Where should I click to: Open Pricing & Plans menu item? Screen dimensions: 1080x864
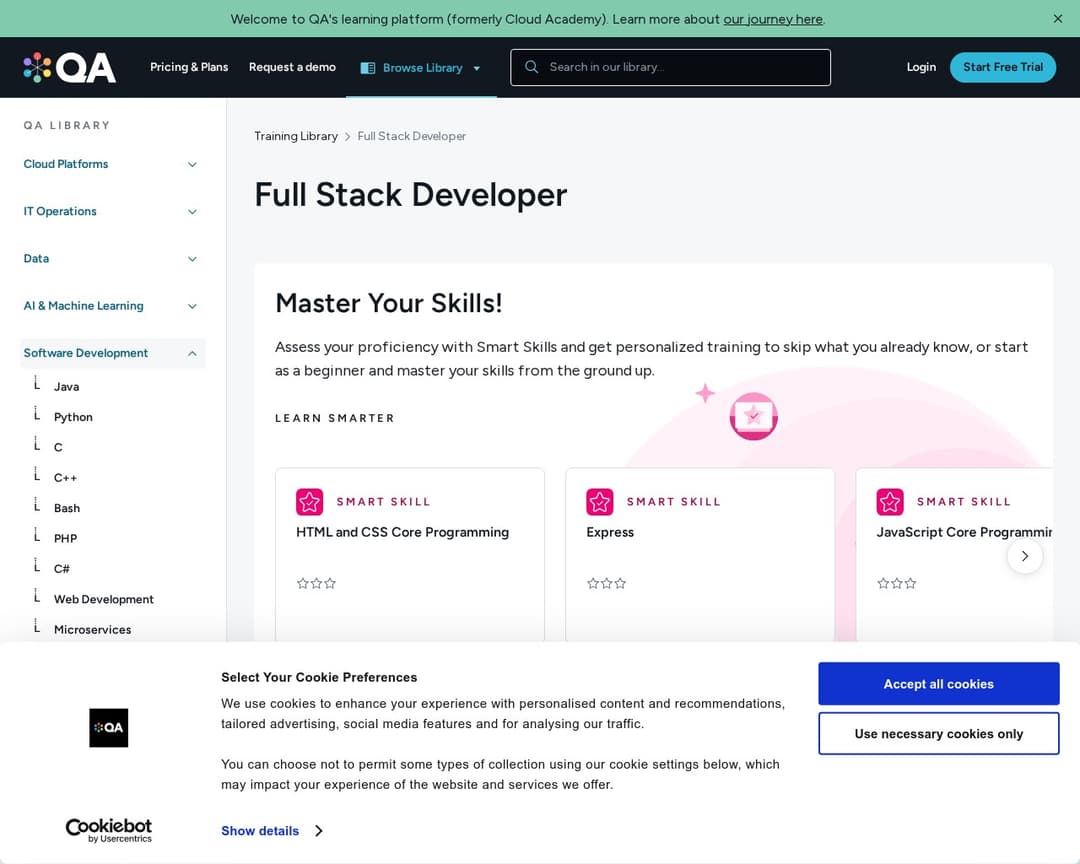[x=189, y=67]
